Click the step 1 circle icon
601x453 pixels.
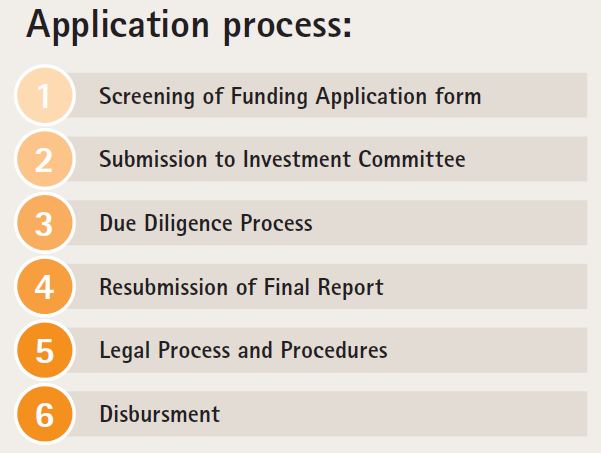coord(45,95)
